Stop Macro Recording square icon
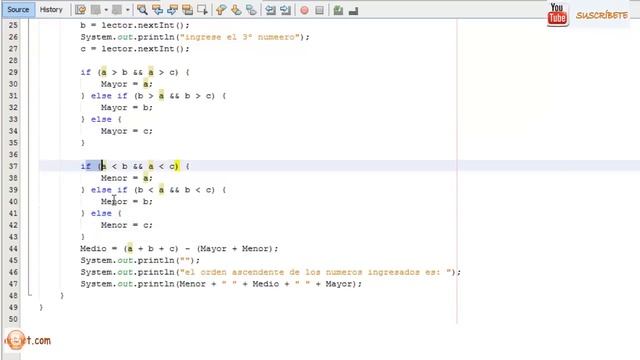The height and width of the screenshot is (360, 640). point(320,10)
